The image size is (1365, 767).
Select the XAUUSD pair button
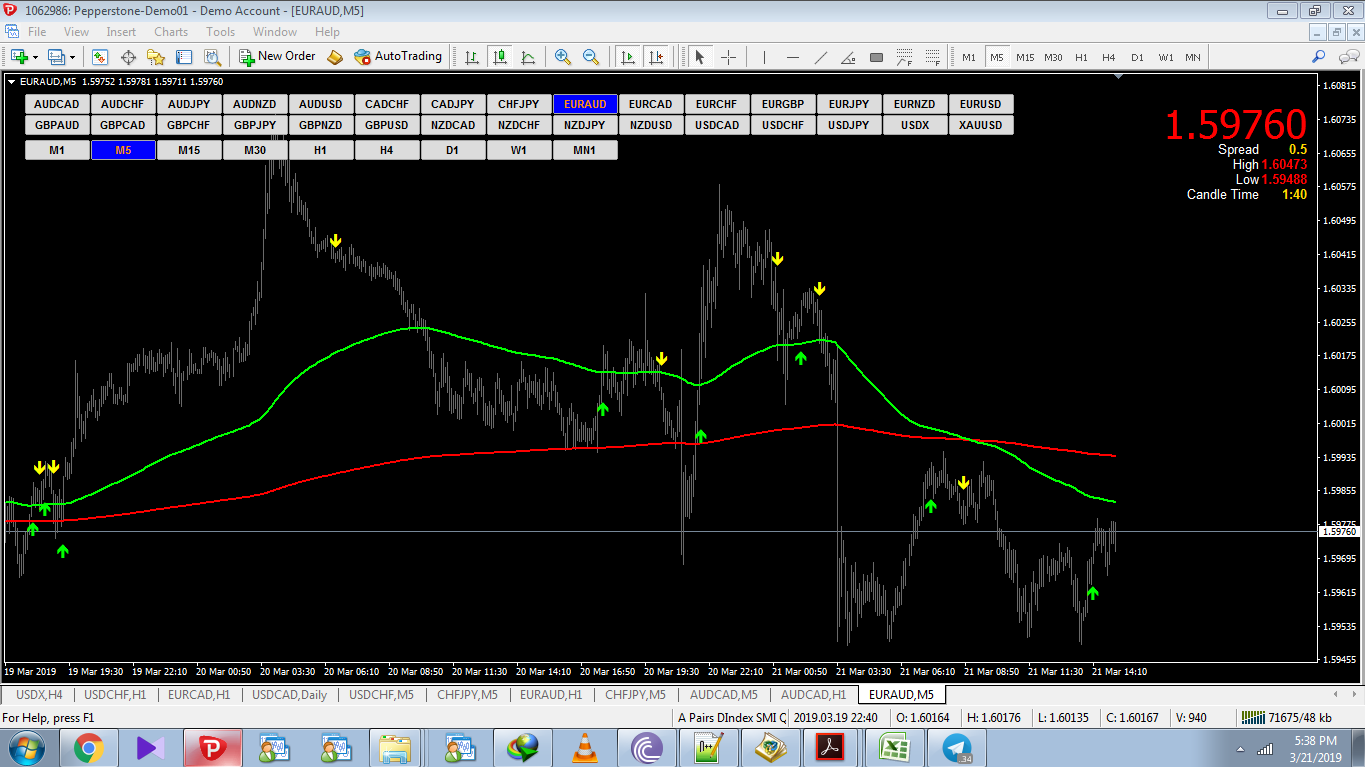[981, 125]
